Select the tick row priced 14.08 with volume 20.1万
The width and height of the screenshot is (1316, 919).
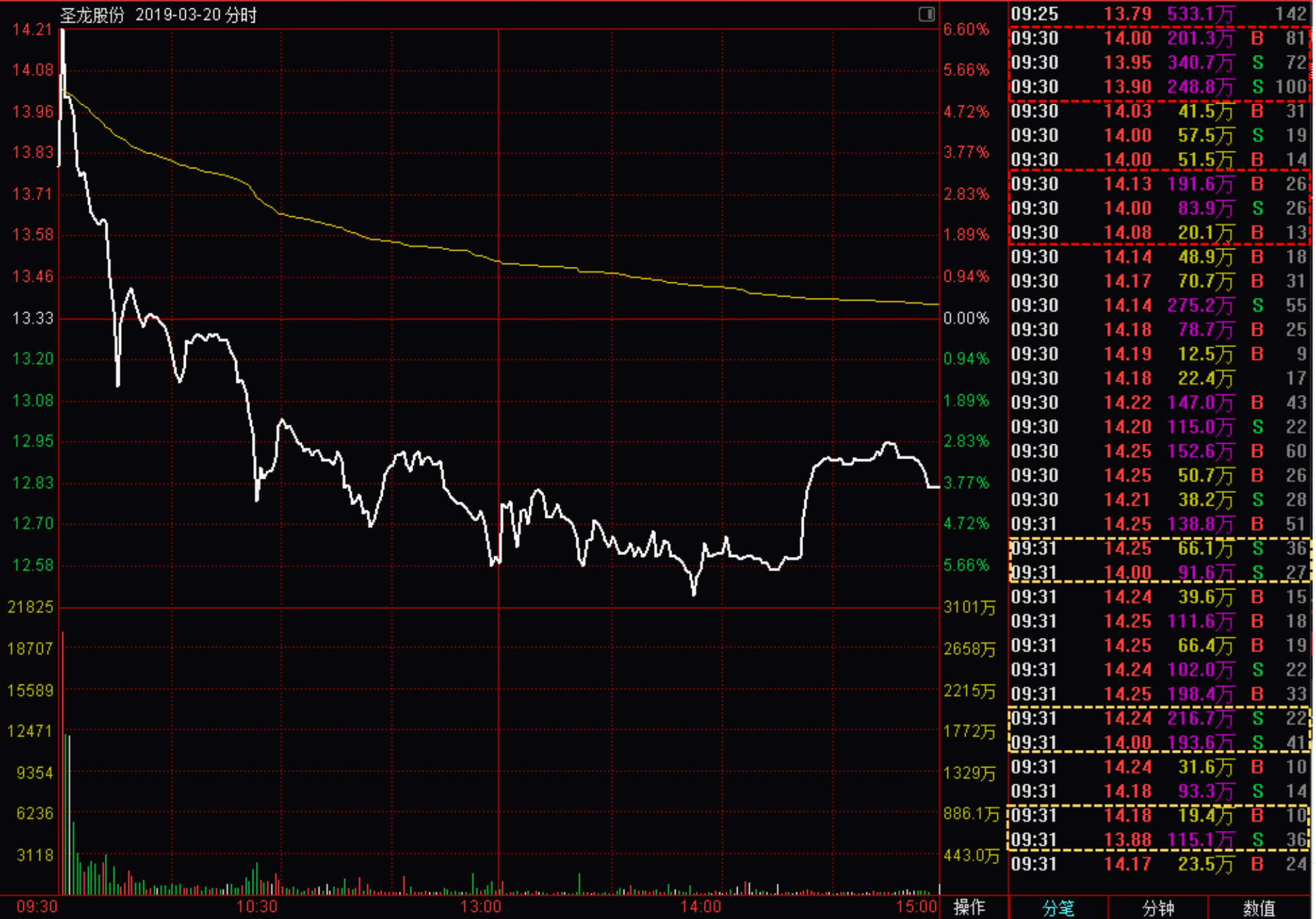(1159, 233)
